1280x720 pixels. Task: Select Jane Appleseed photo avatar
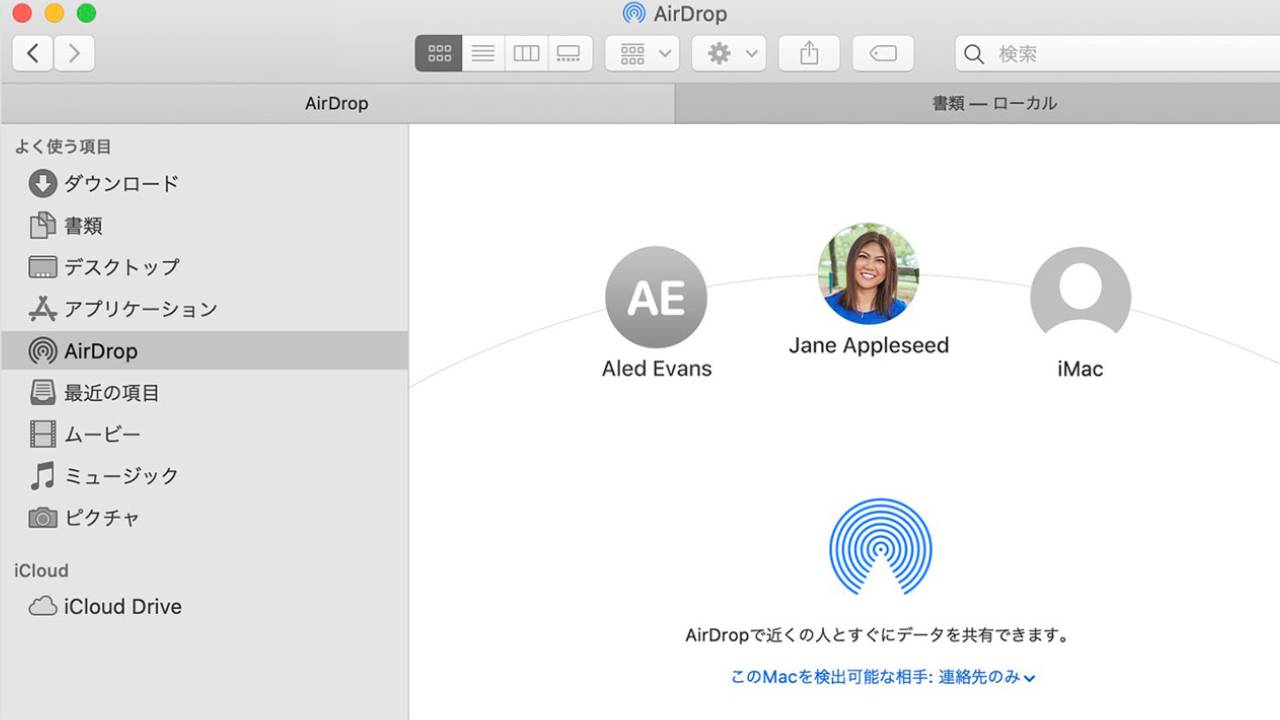coord(868,273)
